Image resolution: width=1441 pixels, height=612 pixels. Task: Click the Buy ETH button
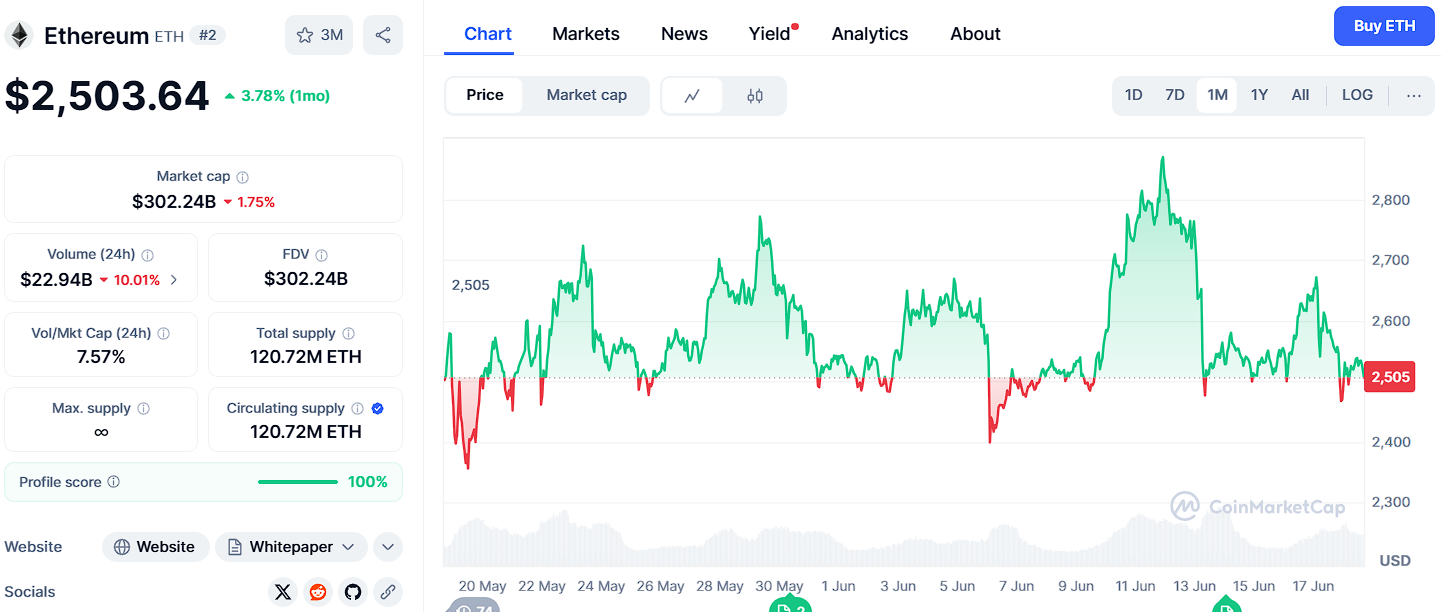(1384, 26)
